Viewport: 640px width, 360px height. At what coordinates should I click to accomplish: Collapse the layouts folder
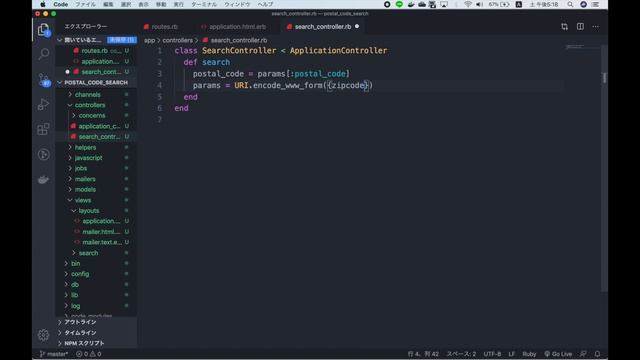point(89,211)
